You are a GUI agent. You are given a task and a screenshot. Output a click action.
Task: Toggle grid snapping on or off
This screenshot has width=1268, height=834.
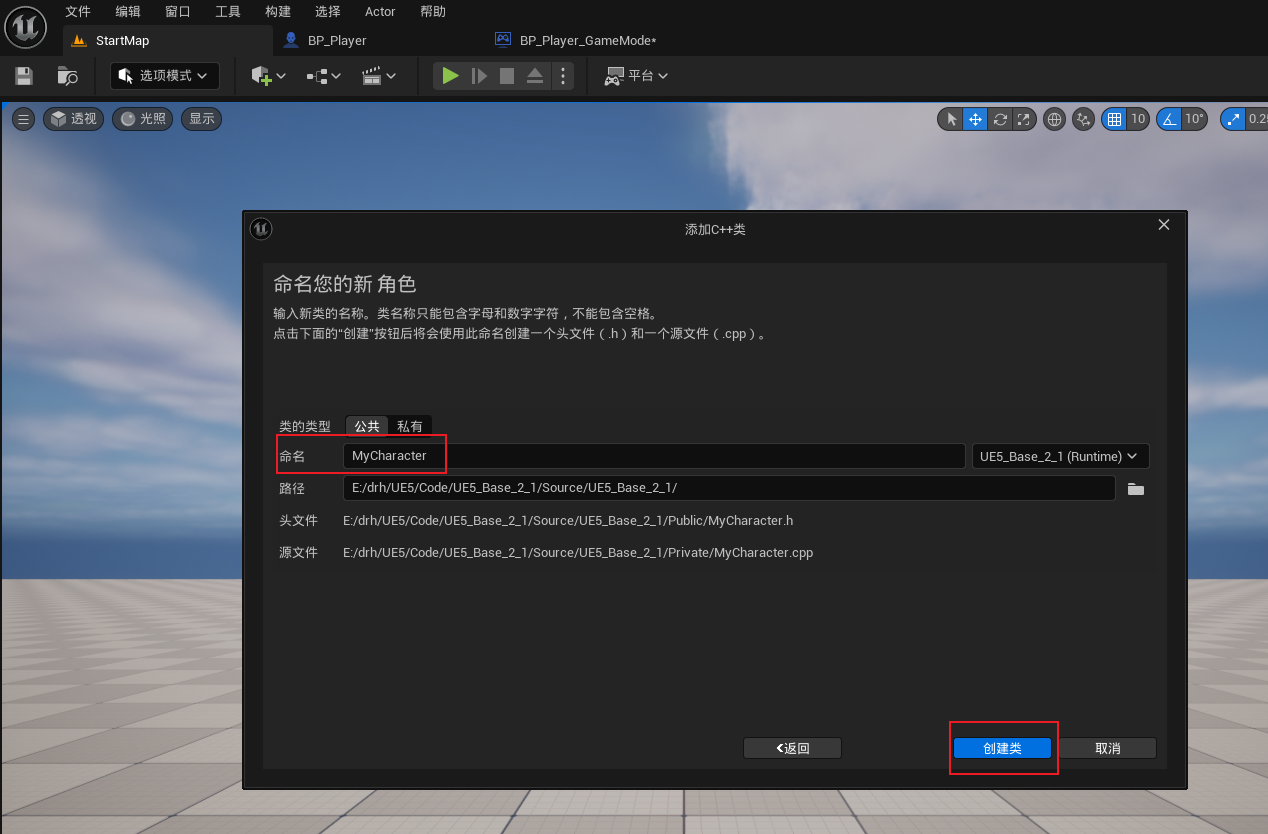[1112, 118]
